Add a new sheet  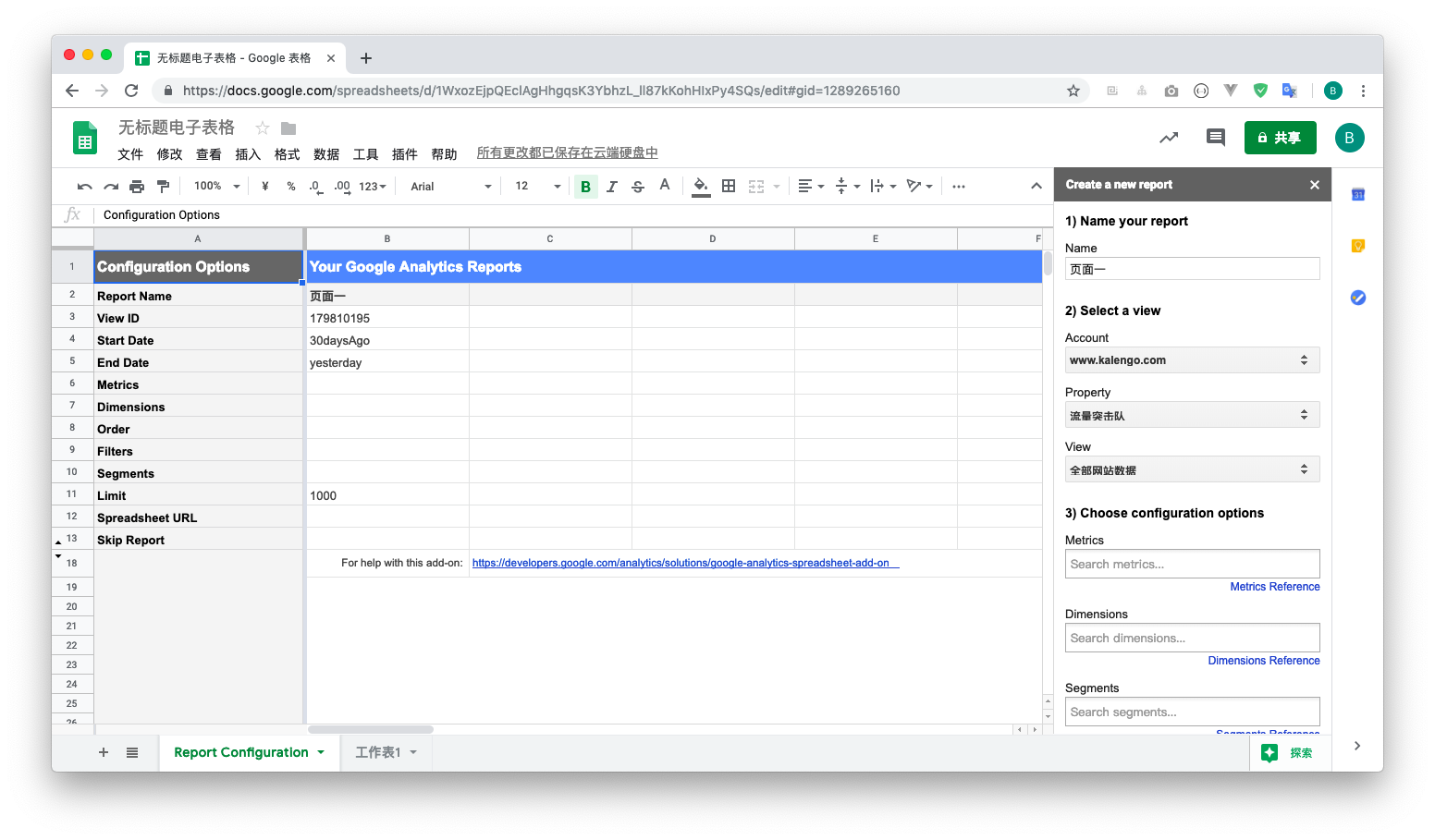104,753
